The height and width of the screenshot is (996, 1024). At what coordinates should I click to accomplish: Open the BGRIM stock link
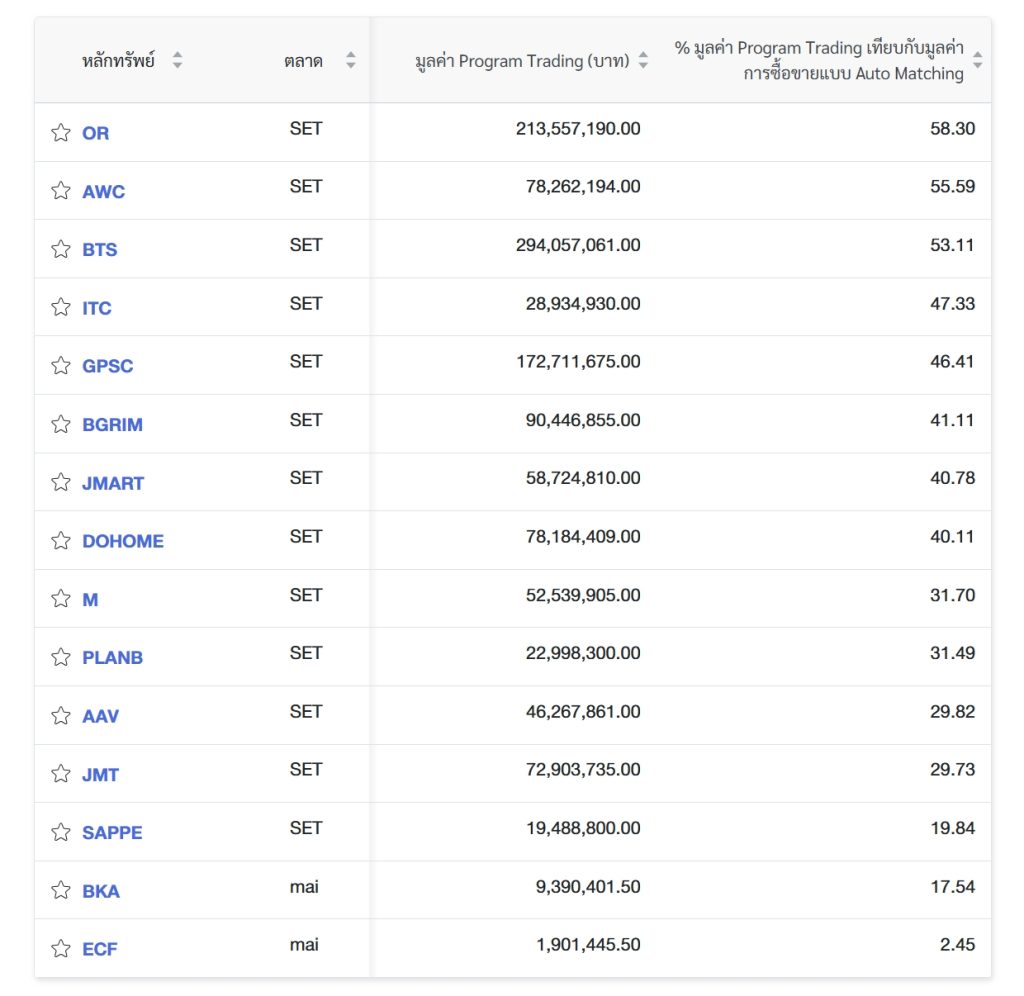tap(112, 425)
